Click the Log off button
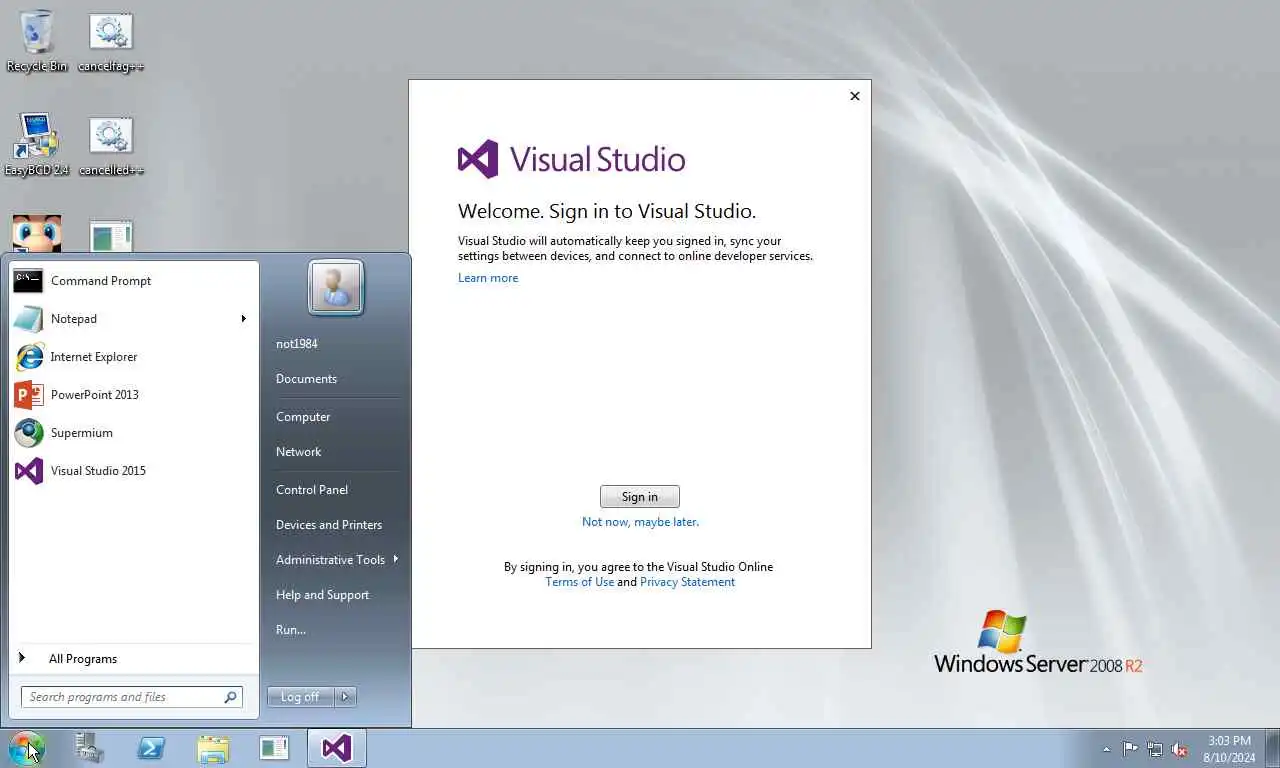Viewport: 1280px width, 768px height. pos(301,697)
